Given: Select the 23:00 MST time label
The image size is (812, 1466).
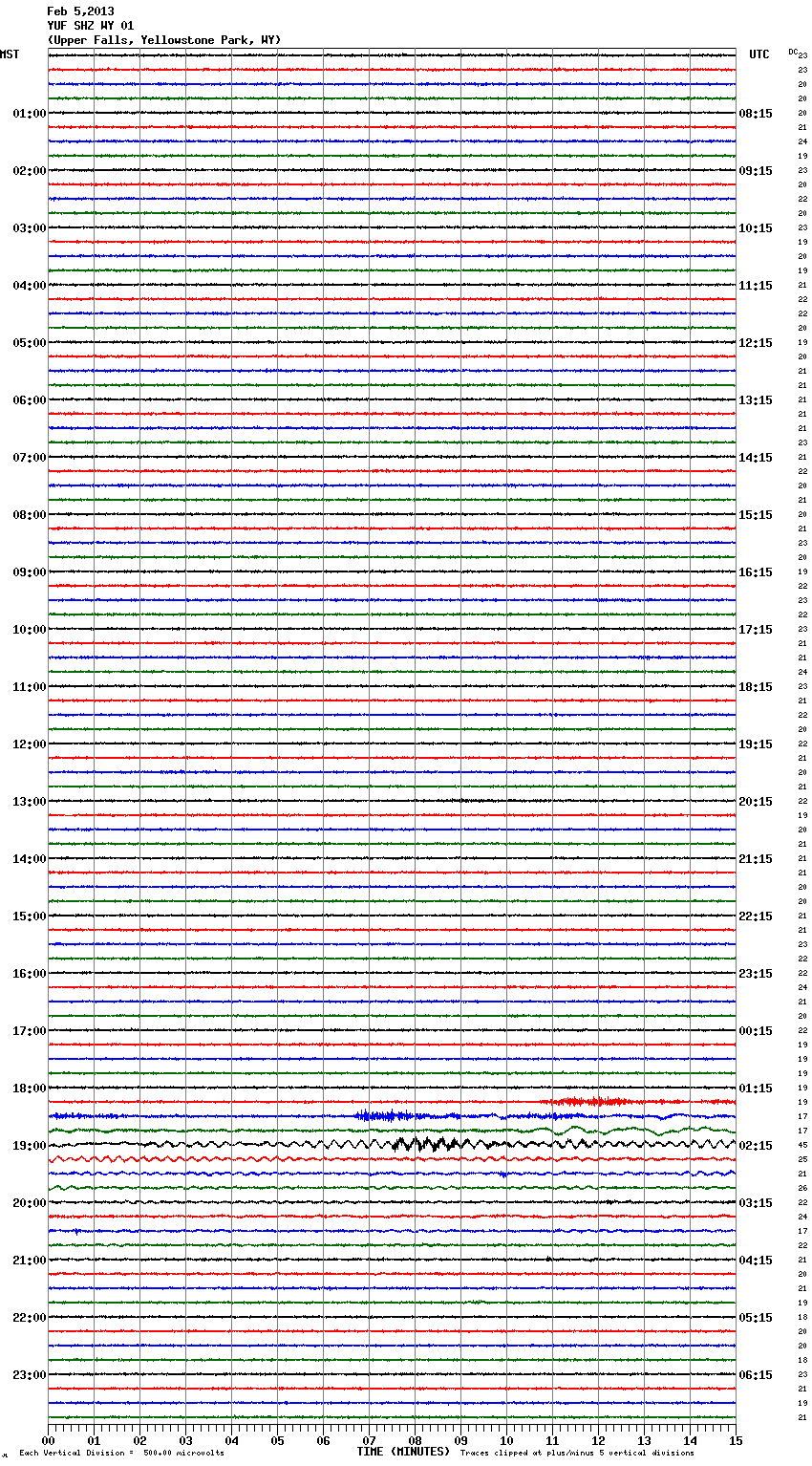Looking at the screenshot, I should (30, 1375).
